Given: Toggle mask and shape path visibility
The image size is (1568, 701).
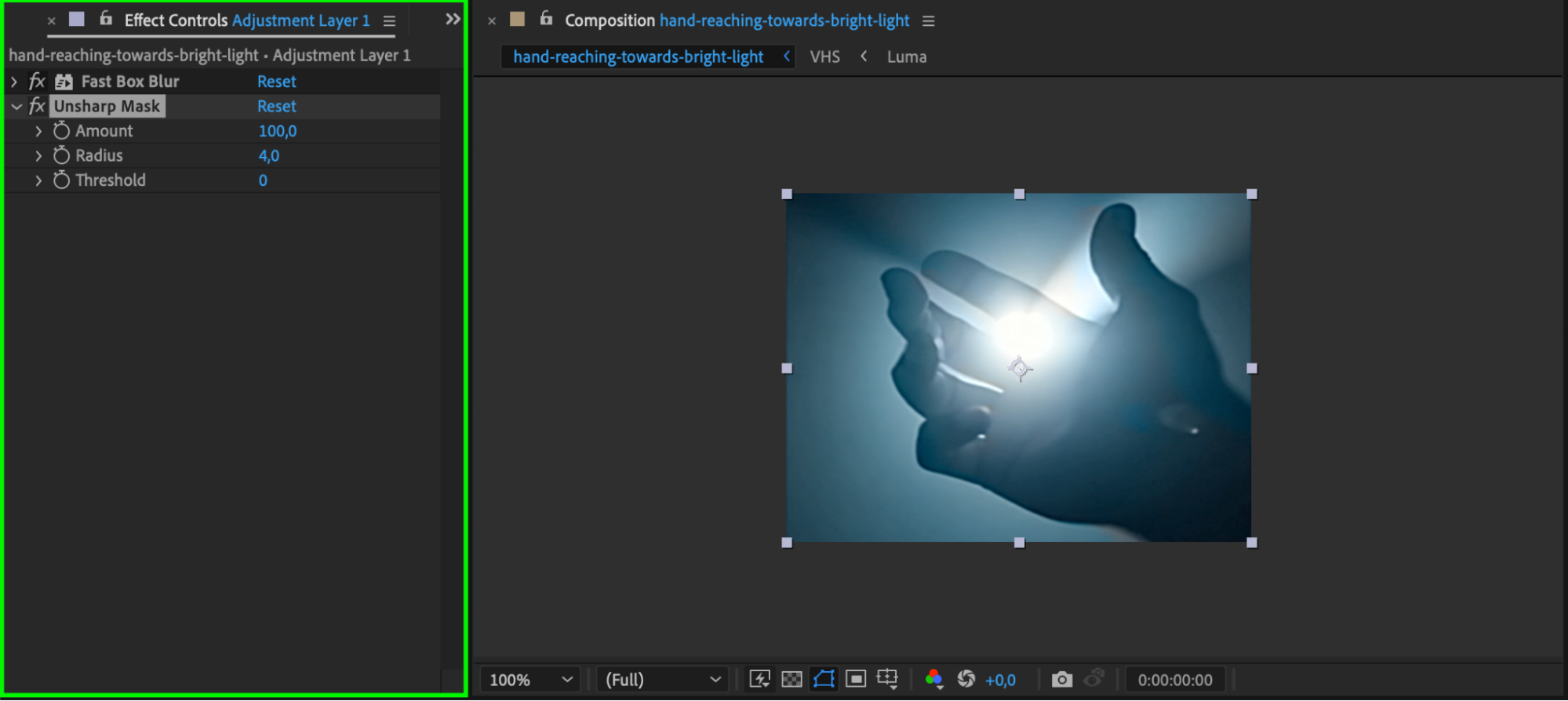Looking at the screenshot, I should point(824,679).
